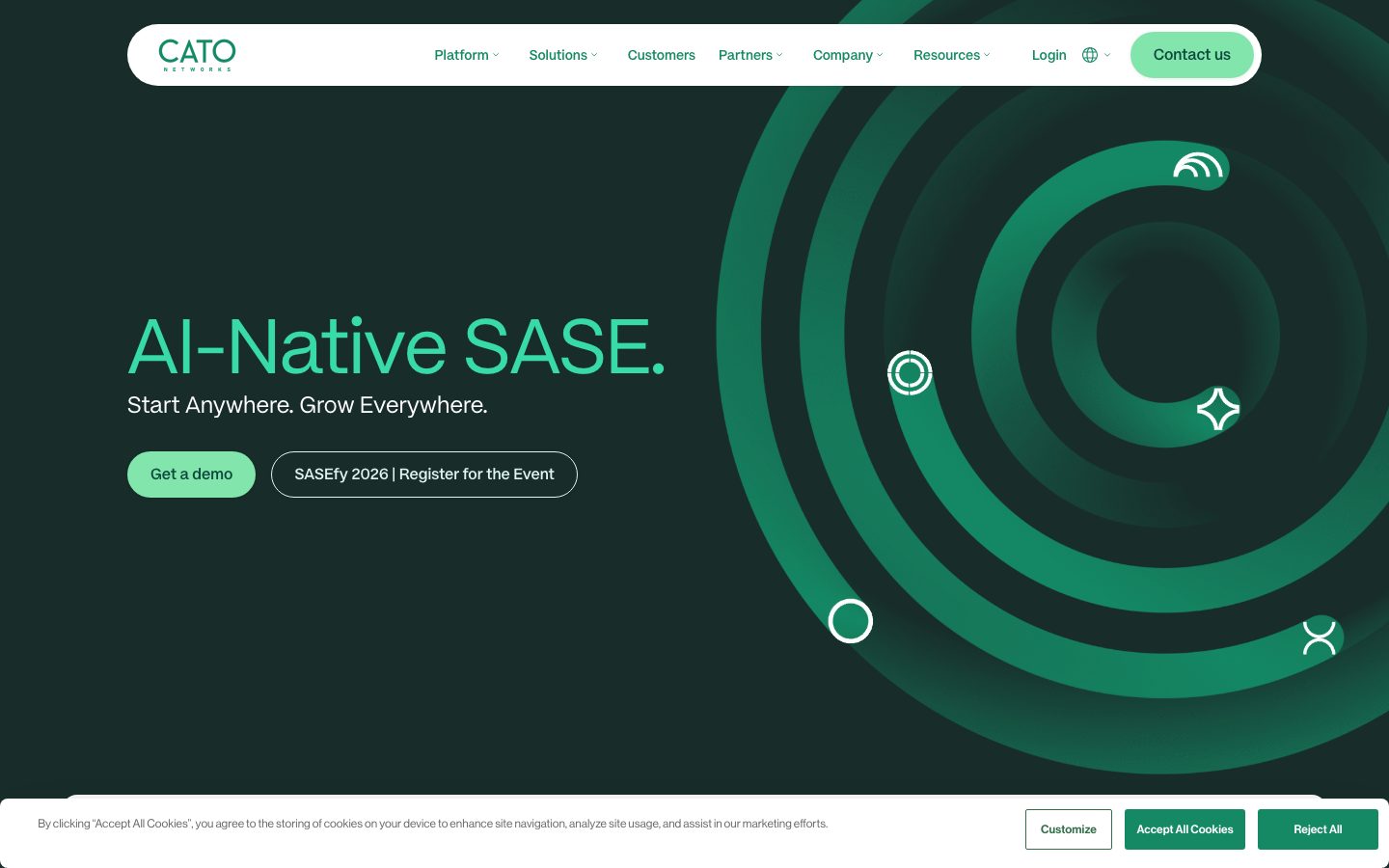Click the Login link

tap(1049, 55)
